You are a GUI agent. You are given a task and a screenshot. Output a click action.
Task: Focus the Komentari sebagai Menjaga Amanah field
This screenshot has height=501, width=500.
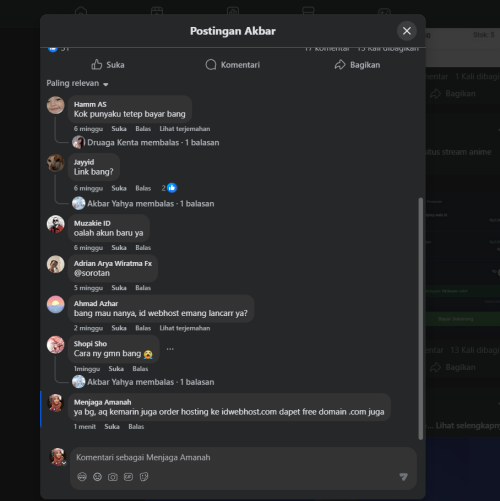pos(243,457)
